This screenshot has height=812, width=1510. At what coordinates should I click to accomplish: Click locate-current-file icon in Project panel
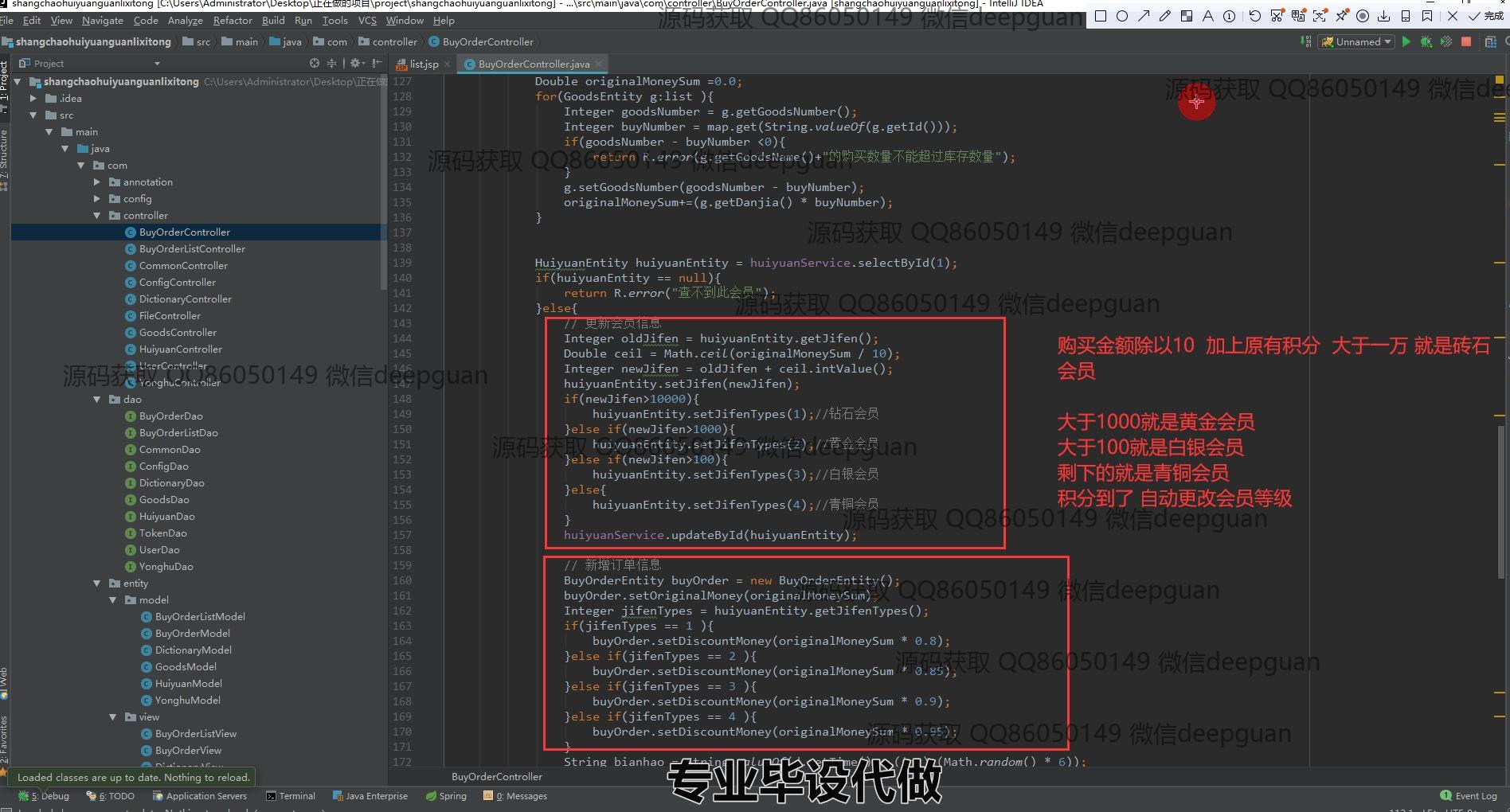pyautogui.click(x=315, y=64)
